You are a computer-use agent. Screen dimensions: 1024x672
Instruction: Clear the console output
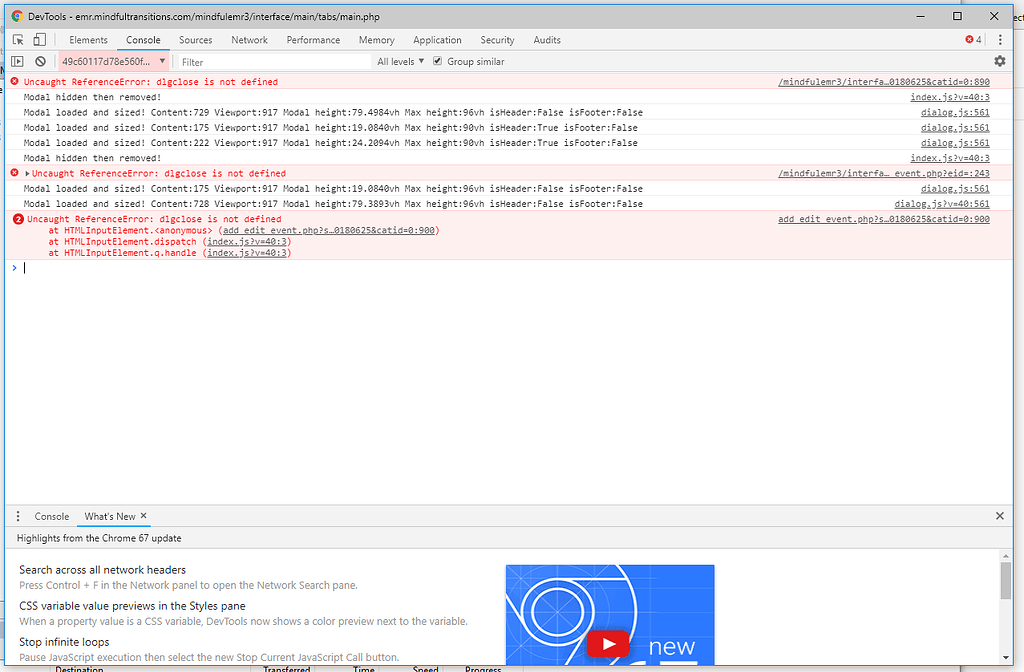[40, 61]
